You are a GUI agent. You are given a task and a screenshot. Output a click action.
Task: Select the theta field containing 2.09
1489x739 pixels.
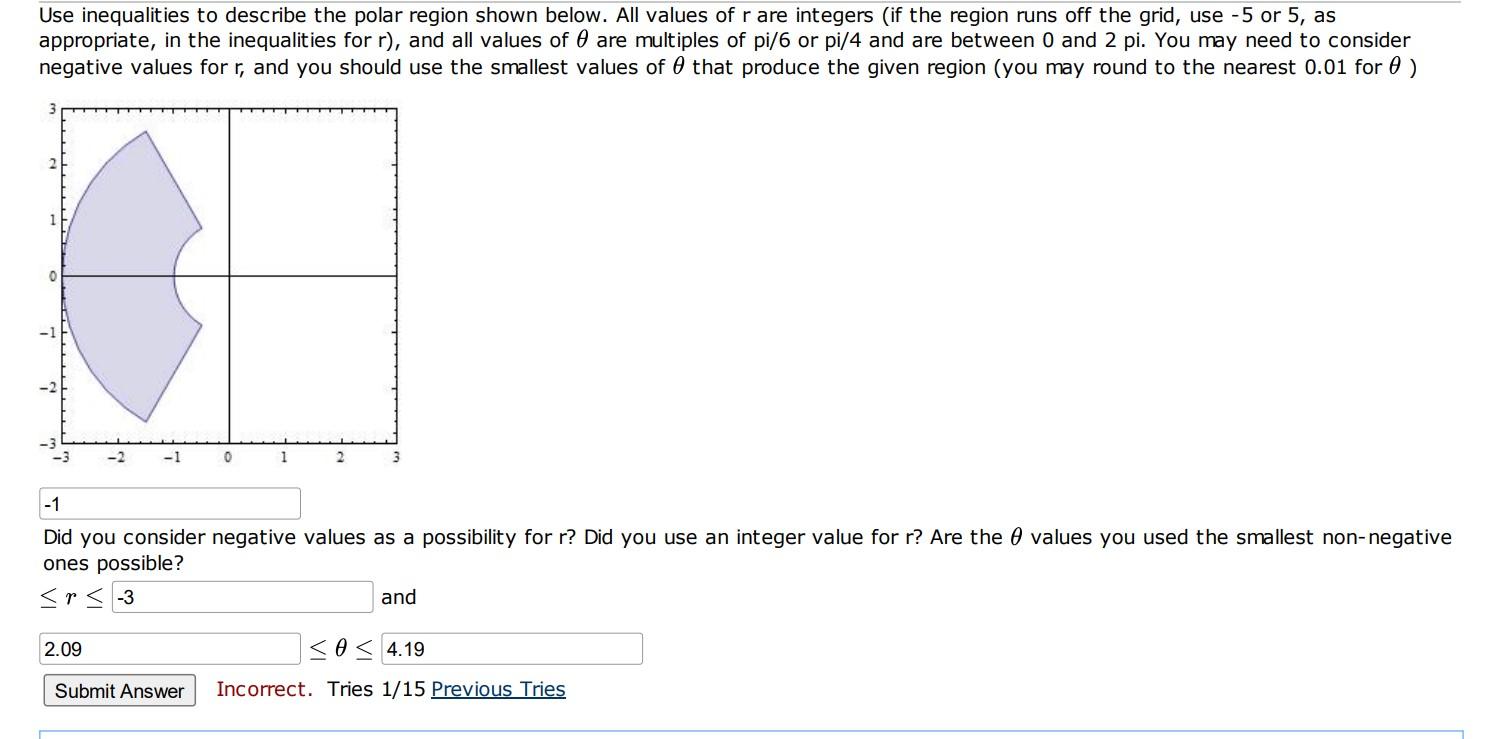170,649
